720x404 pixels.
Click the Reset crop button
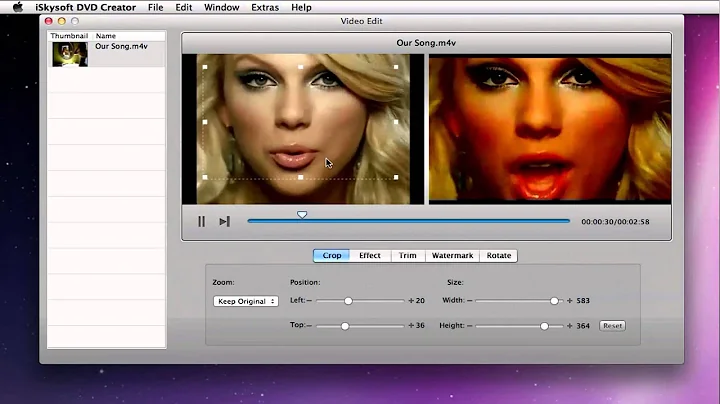pos(612,325)
